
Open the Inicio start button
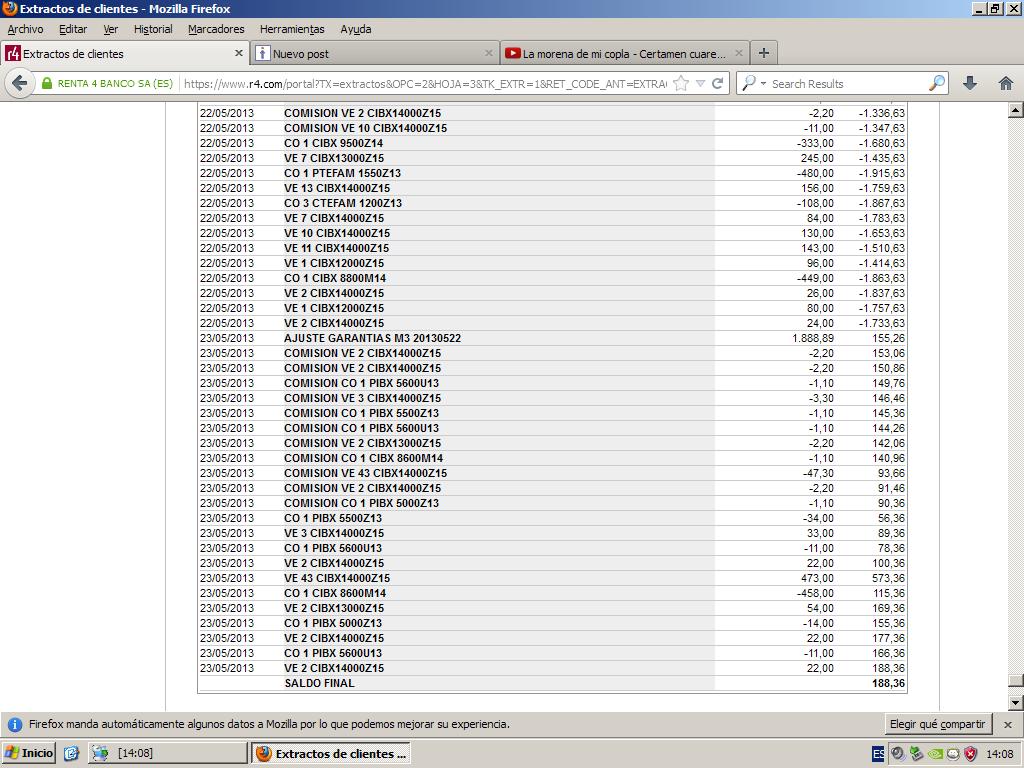[29, 753]
